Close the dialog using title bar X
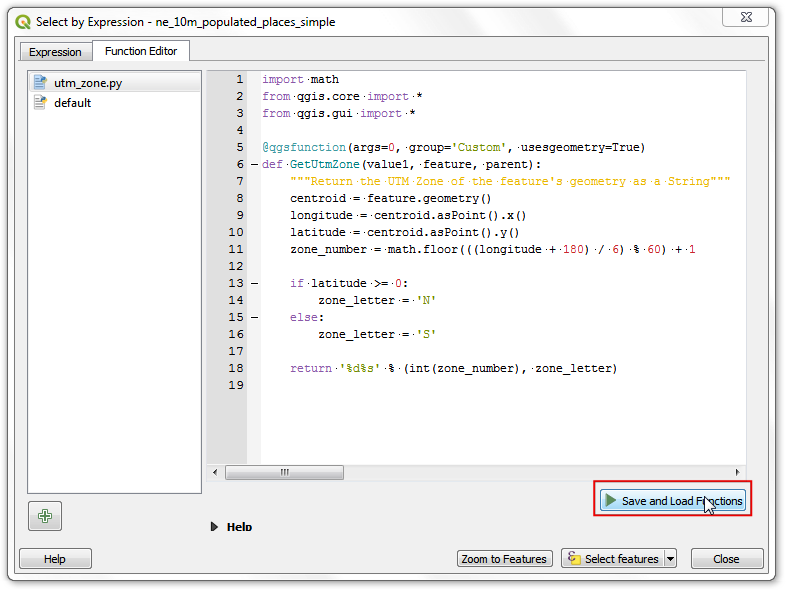786x590 pixels. click(x=746, y=15)
